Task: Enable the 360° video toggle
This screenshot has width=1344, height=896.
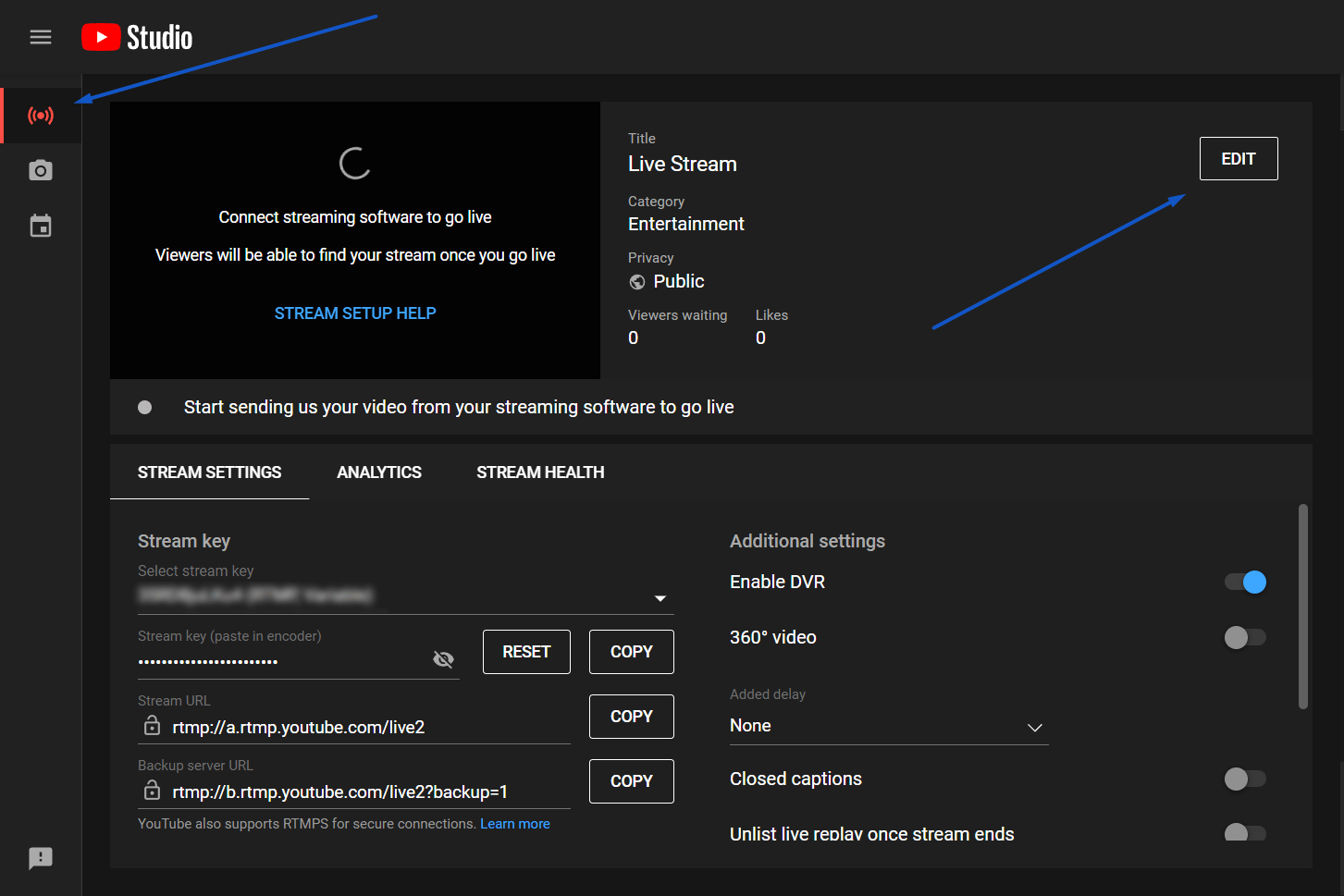Action: [x=1245, y=637]
